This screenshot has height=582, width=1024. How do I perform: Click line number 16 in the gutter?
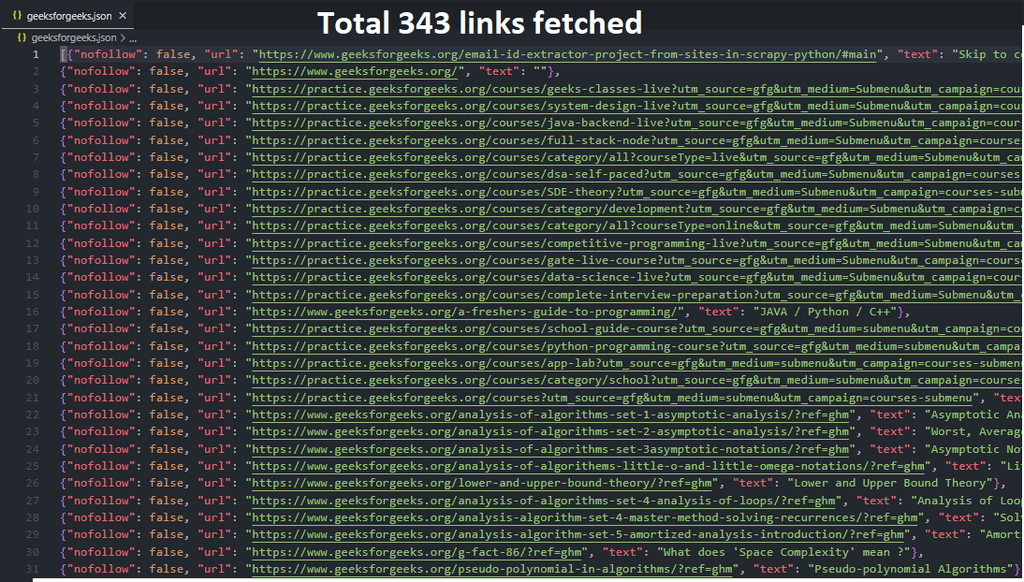33,312
